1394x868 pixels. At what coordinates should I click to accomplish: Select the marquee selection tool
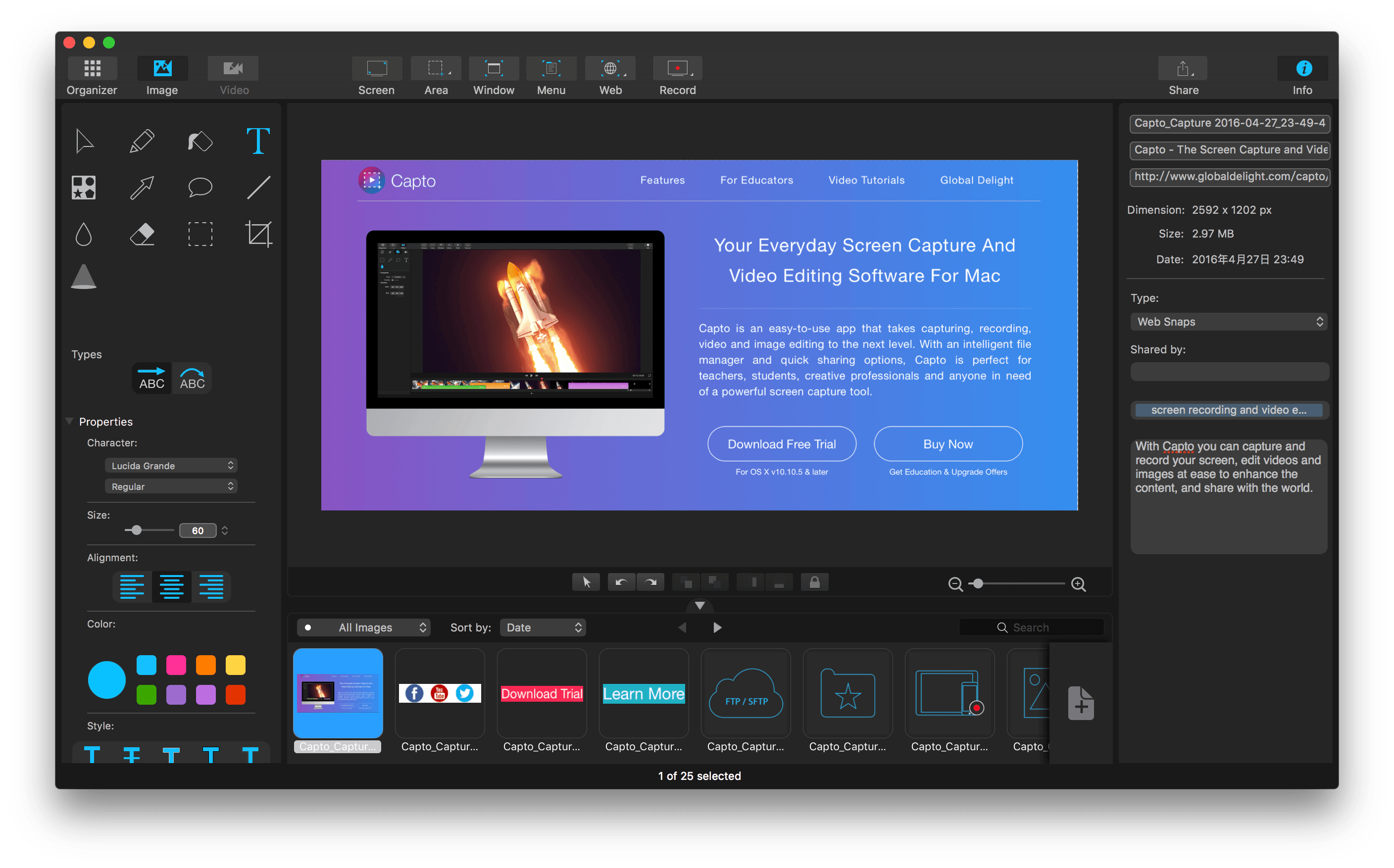(200, 234)
